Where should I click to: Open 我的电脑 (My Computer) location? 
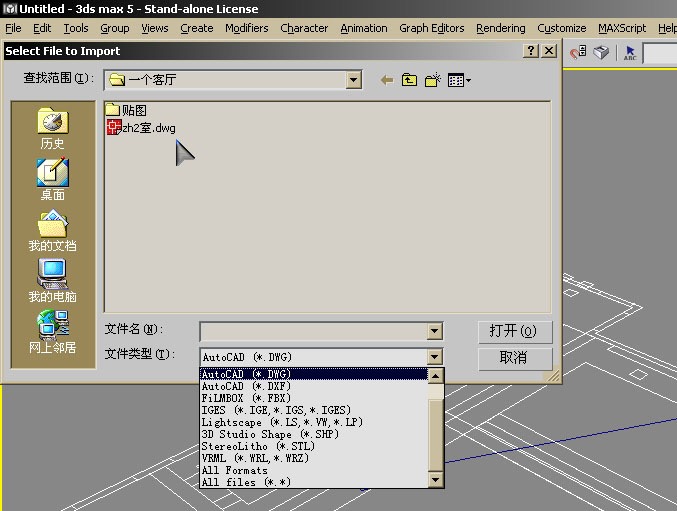(x=52, y=281)
